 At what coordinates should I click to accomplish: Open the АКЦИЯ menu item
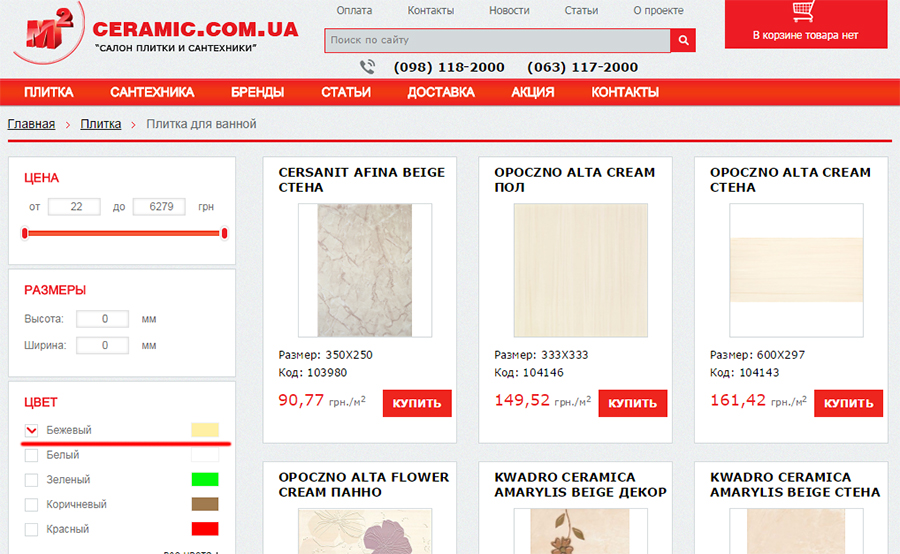[533, 92]
